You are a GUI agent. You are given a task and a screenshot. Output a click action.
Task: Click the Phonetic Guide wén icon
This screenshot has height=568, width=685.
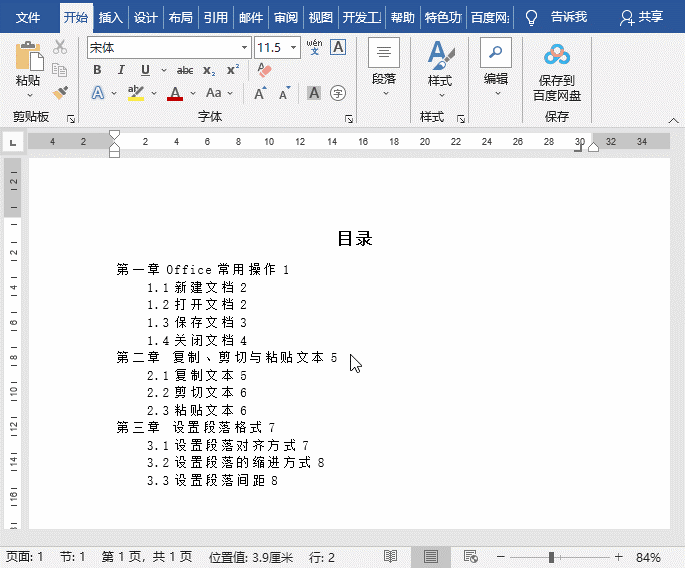[x=314, y=47]
